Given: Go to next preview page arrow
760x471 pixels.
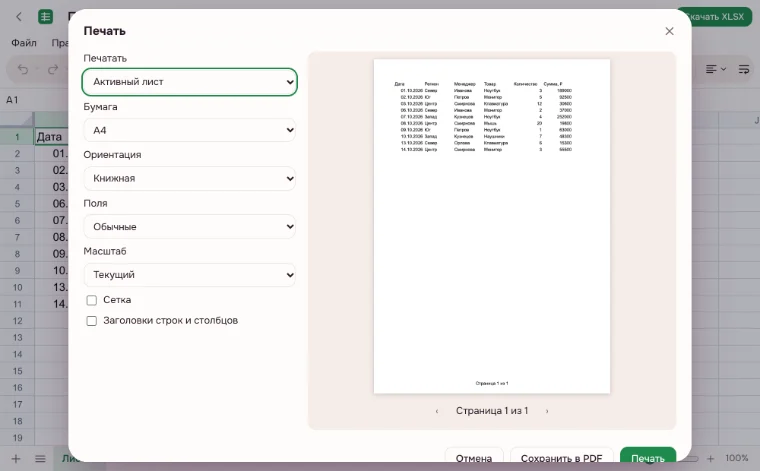Looking at the screenshot, I should 547,411.
